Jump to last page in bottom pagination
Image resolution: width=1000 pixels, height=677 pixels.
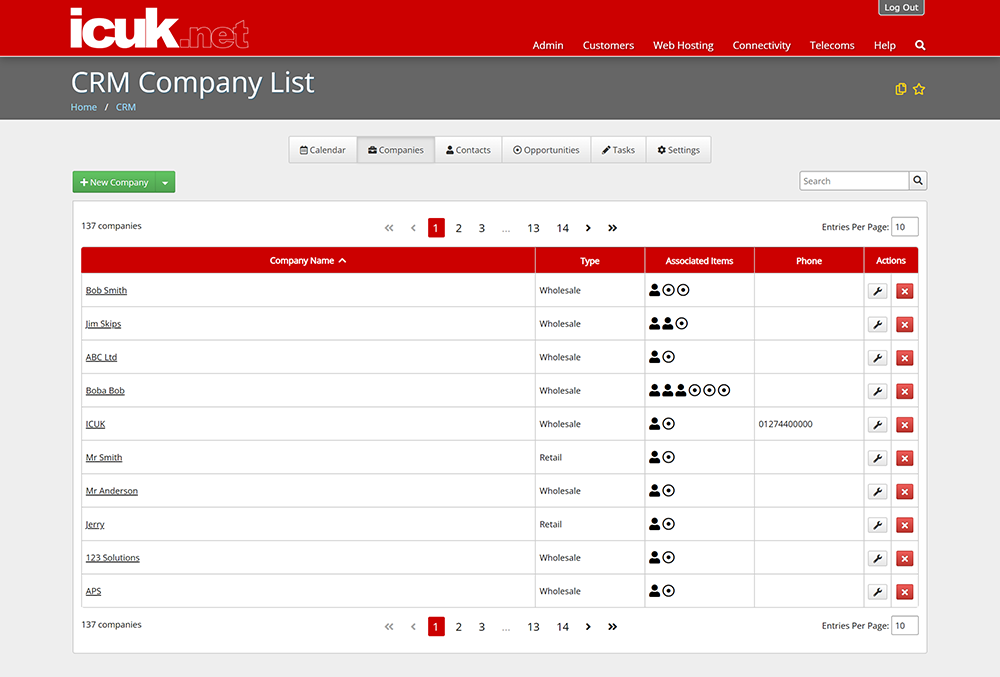click(x=612, y=627)
